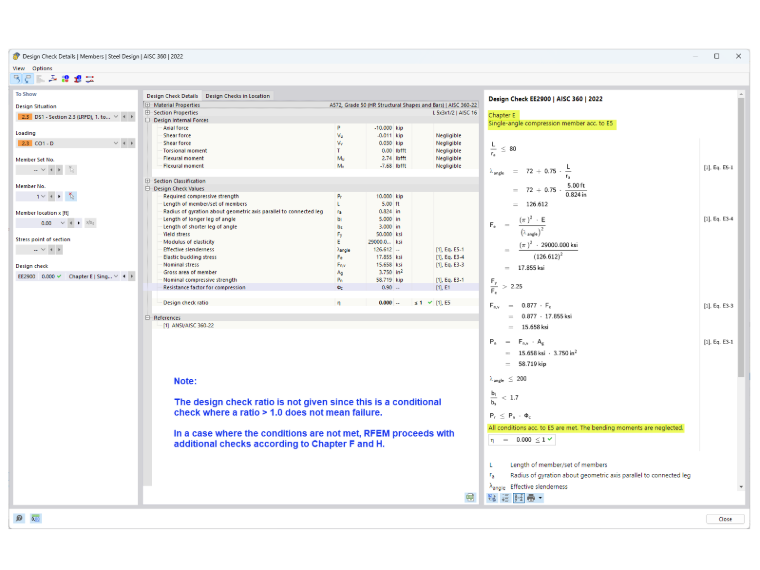Select the Torsional moment row
Viewport: 760px width, 570px height.
(315, 151)
